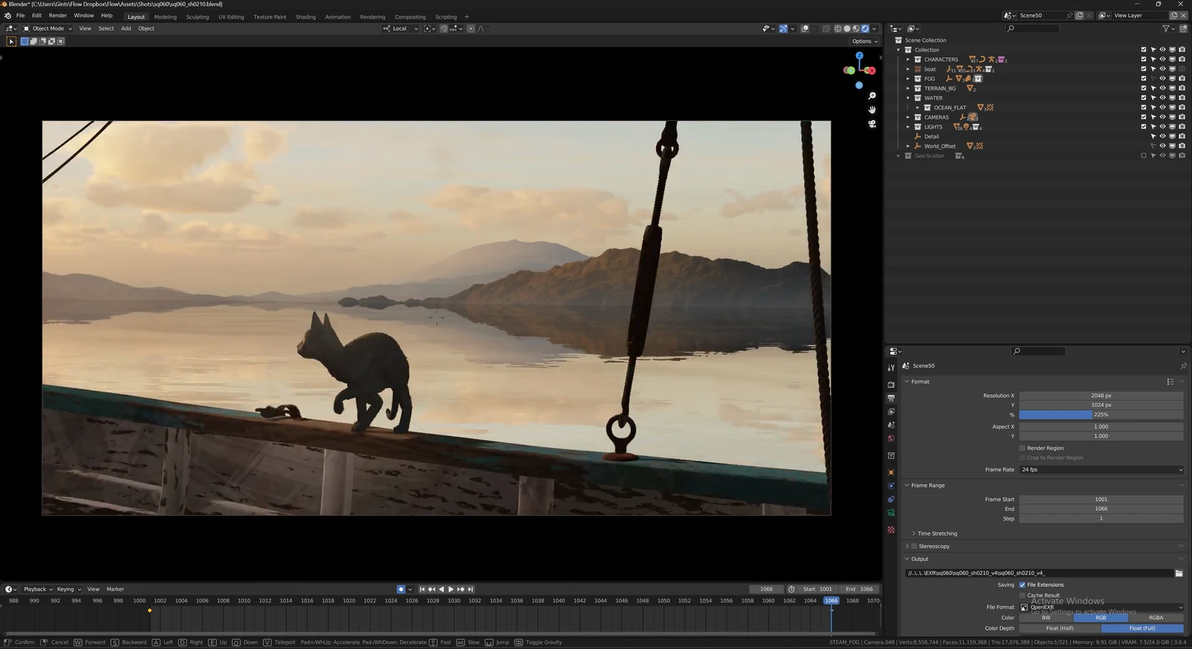
Task: Switch to the Compositing workspace tab
Action: tap(410, 17)
